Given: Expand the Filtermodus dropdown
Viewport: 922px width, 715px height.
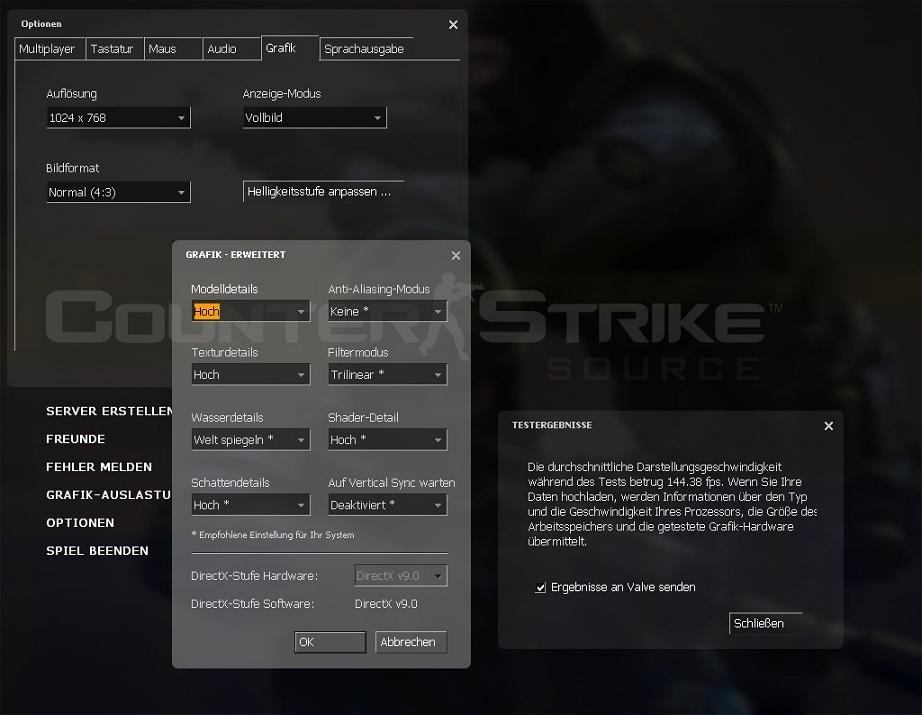Looking at the screenshot, I should 387,375.
